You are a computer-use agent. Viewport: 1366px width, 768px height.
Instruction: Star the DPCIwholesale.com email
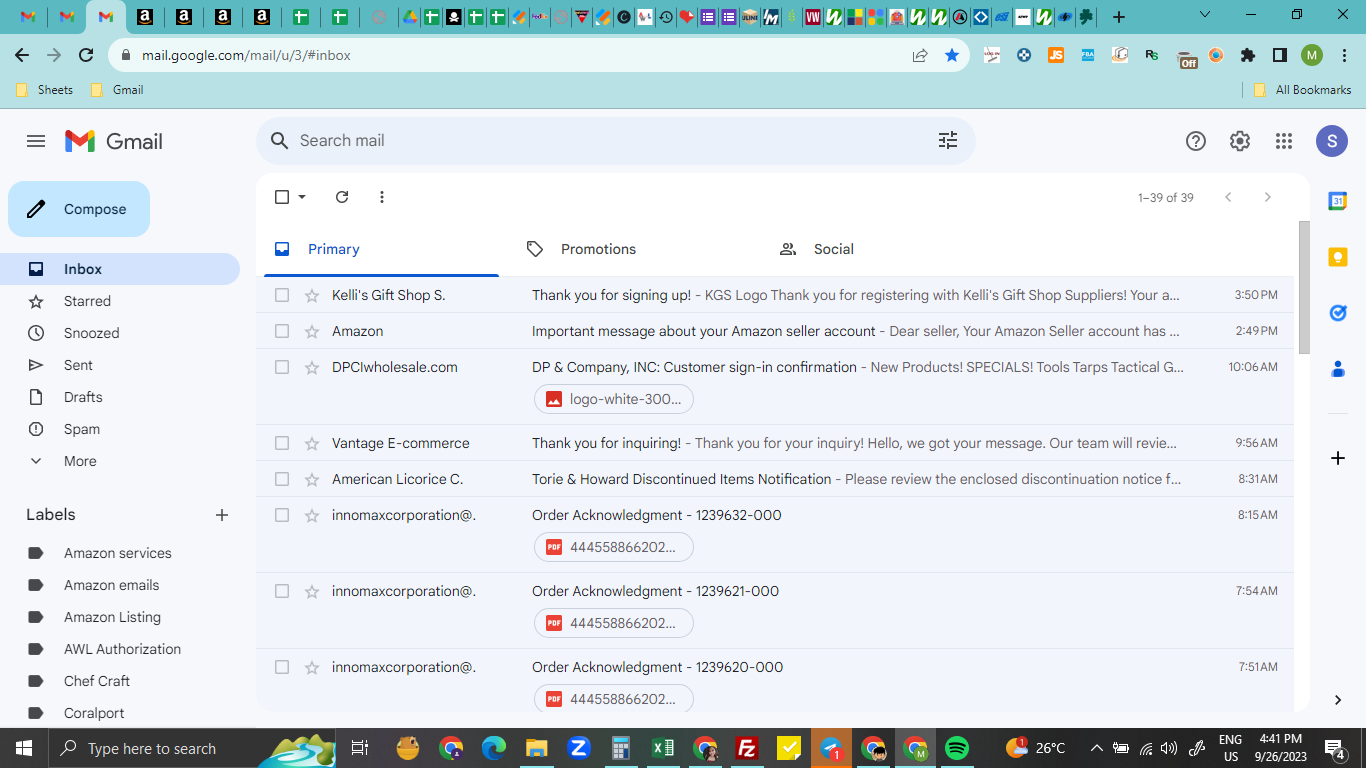point(312,367)
